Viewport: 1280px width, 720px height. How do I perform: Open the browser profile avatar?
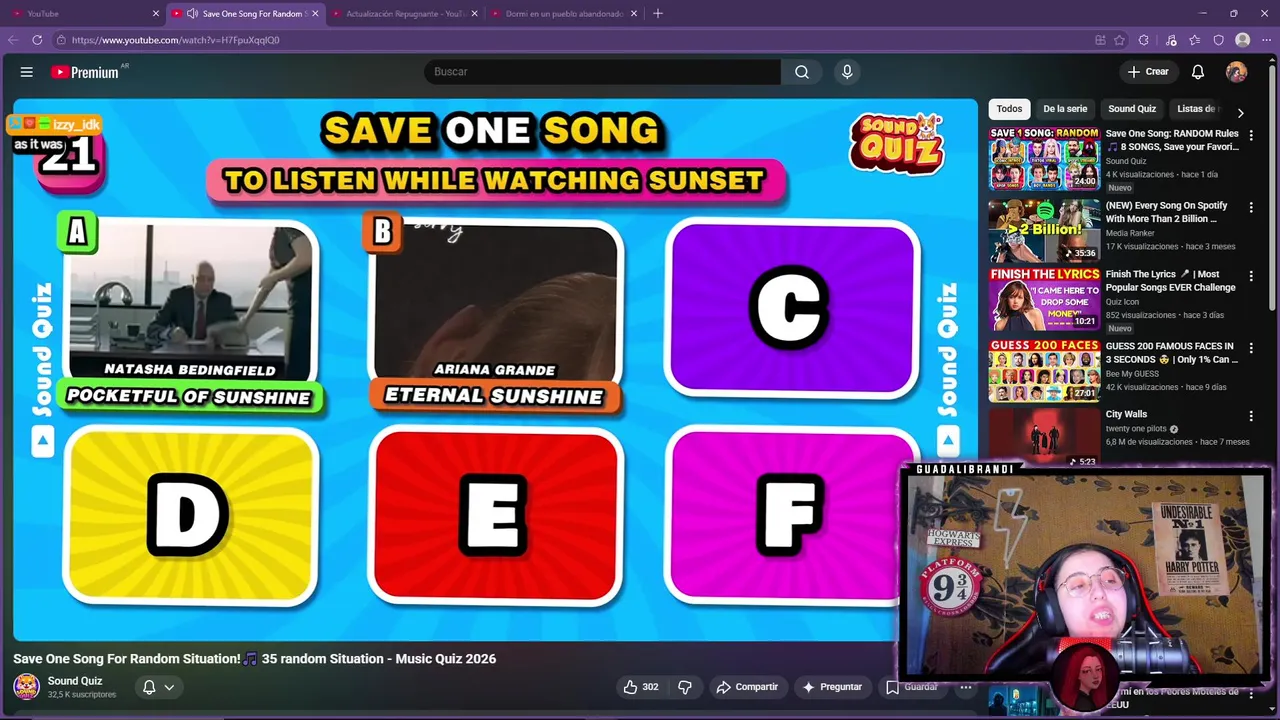[x=1243, y=40]
